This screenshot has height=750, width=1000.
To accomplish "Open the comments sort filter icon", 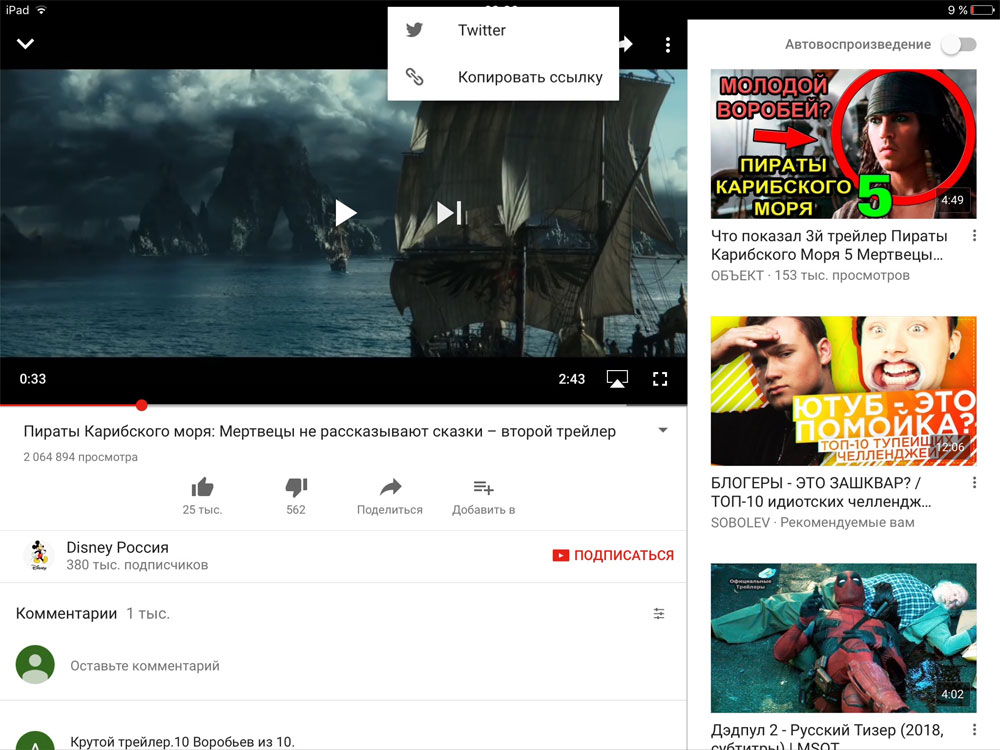I will coord(659,614).
